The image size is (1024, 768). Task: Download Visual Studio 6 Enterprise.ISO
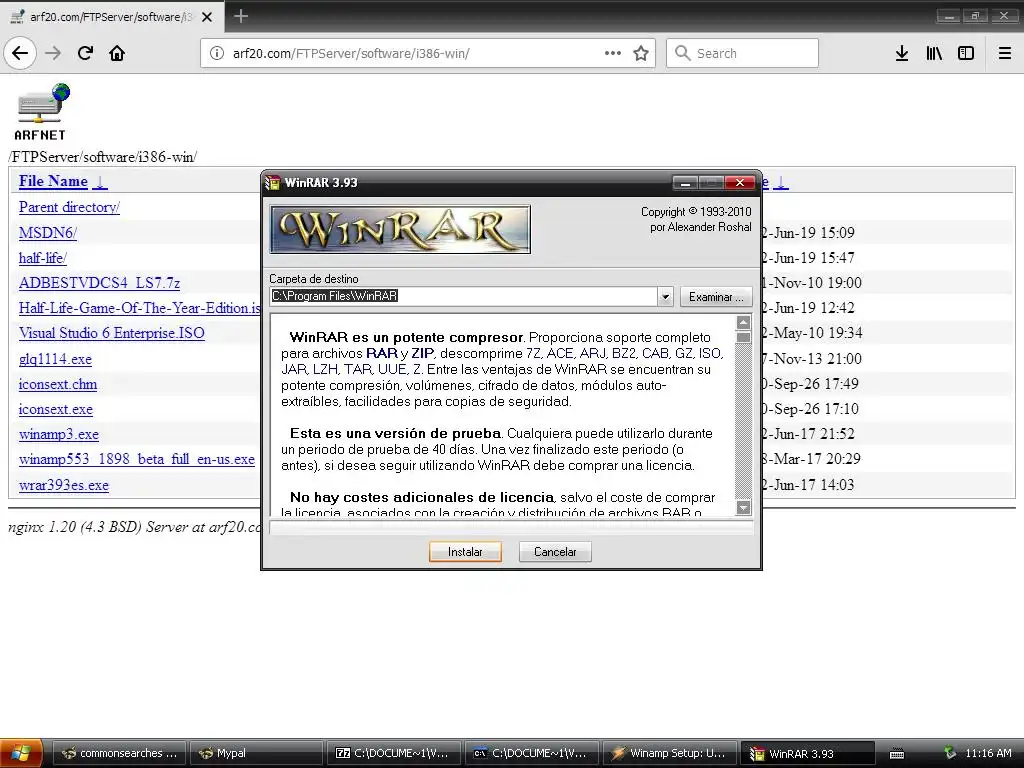112,333
